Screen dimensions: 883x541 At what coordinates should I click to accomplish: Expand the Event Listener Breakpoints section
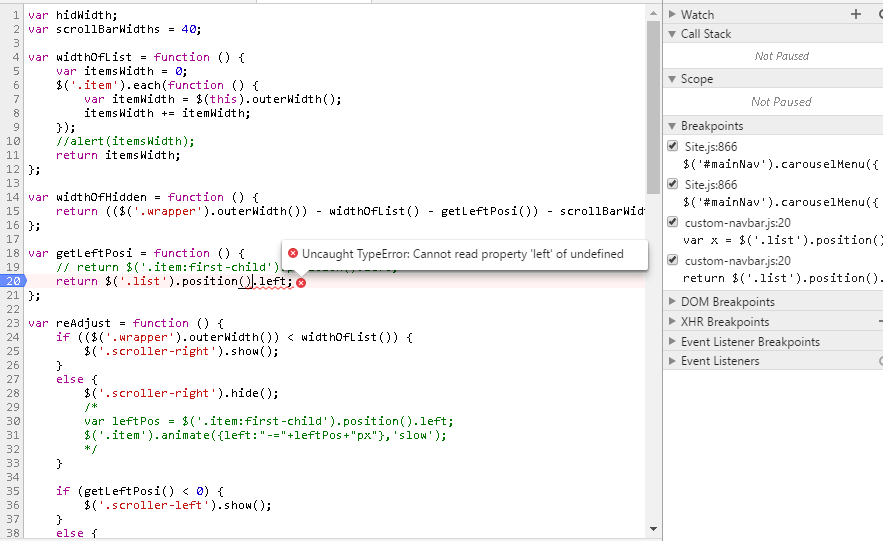[672, 341]
